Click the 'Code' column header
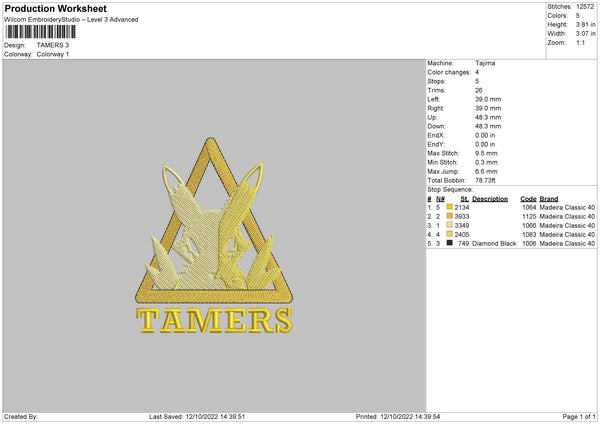 pos(528,199)
